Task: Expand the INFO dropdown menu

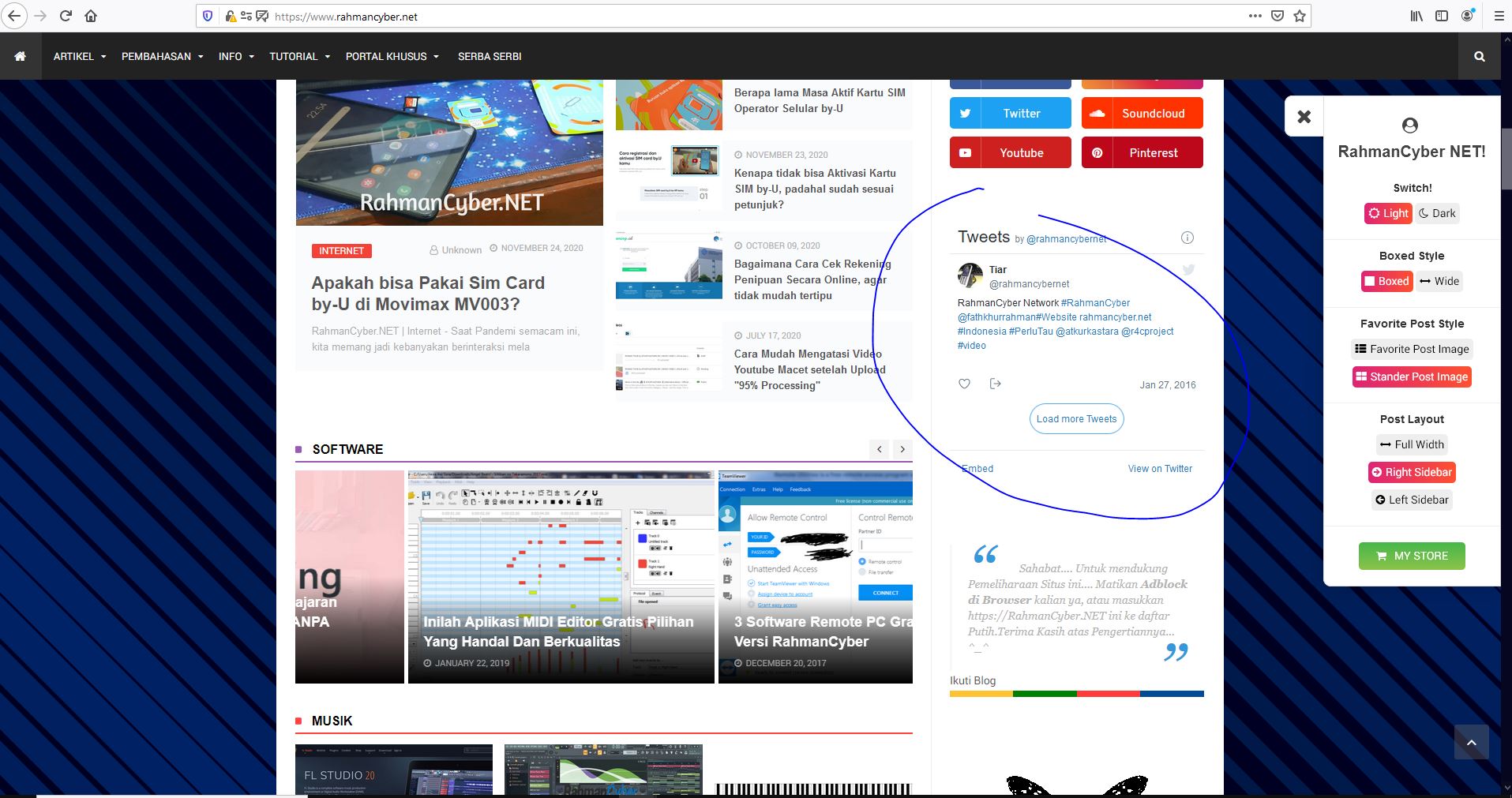Action: 237,56
